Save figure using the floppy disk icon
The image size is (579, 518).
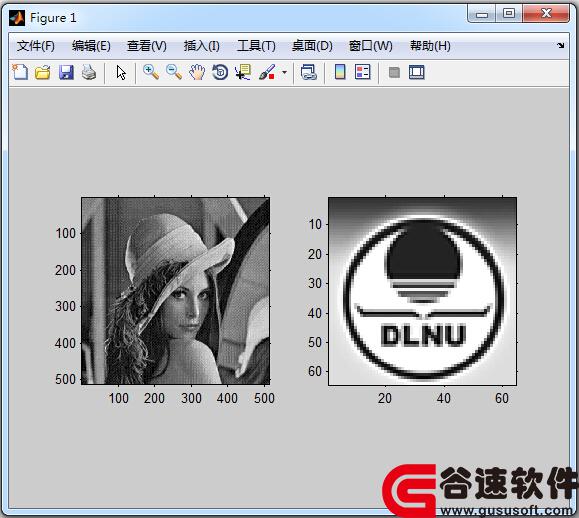(66, 72)
